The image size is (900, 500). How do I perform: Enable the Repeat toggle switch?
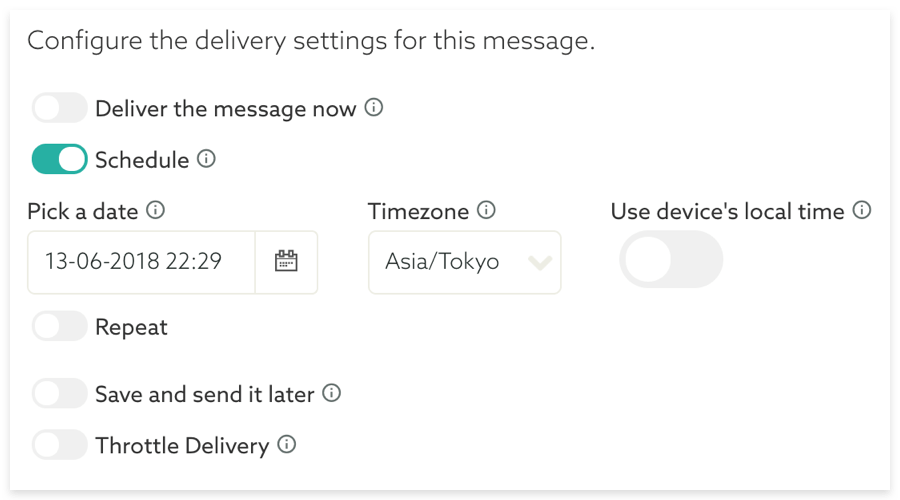(60, 327)
